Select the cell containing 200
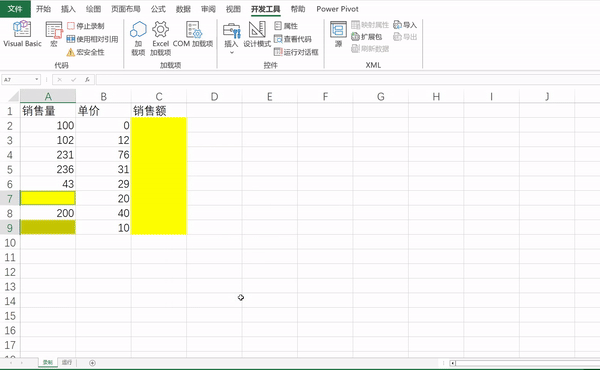 (x=48, y=213)
